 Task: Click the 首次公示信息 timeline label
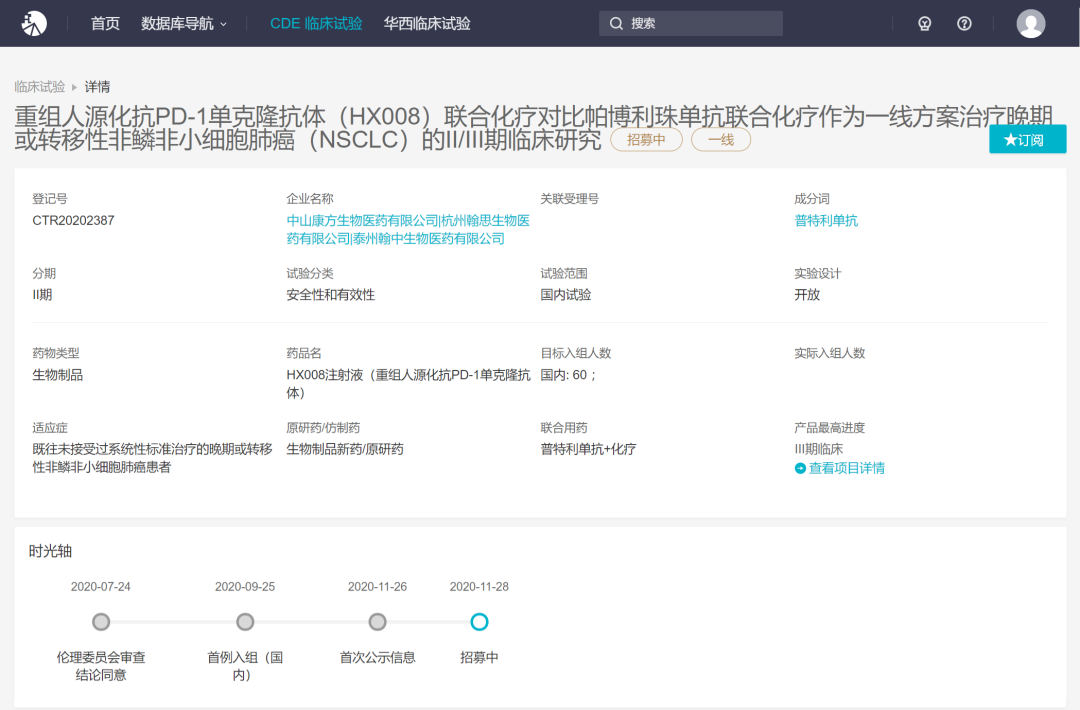377,657
